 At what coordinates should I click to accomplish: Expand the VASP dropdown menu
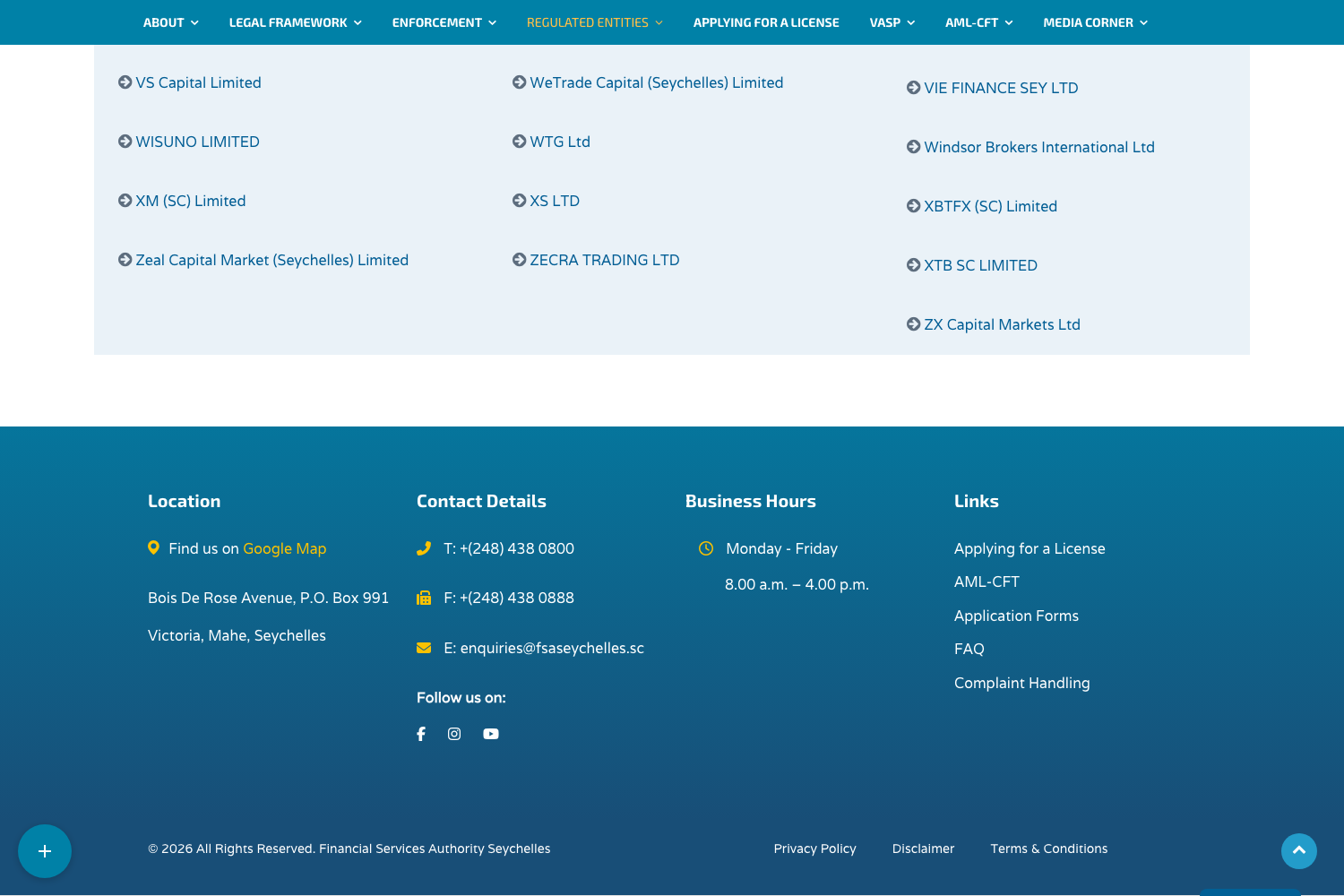point(892,22)
